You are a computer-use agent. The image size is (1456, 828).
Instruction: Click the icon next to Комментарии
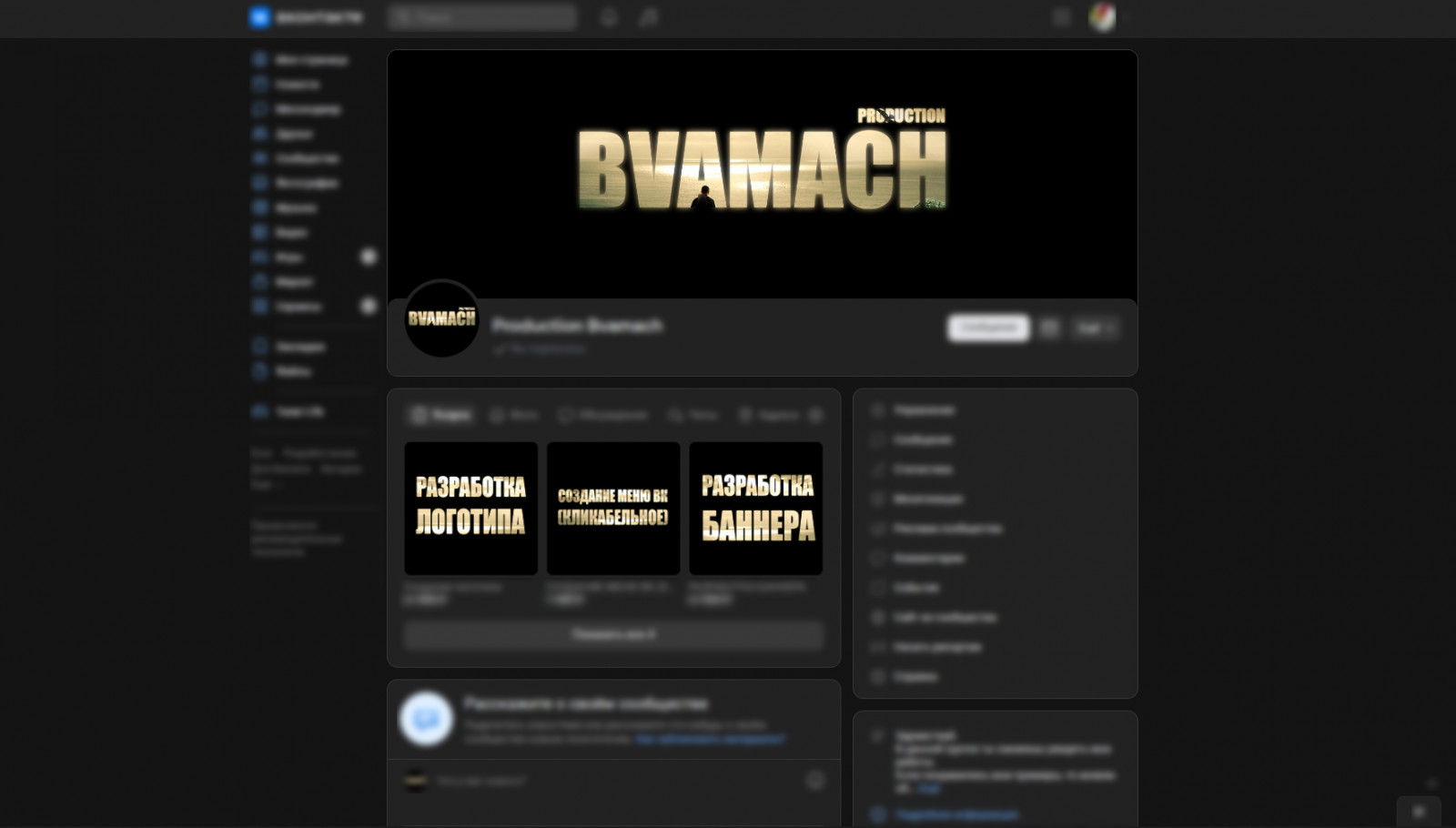click(x=878, y=558)
